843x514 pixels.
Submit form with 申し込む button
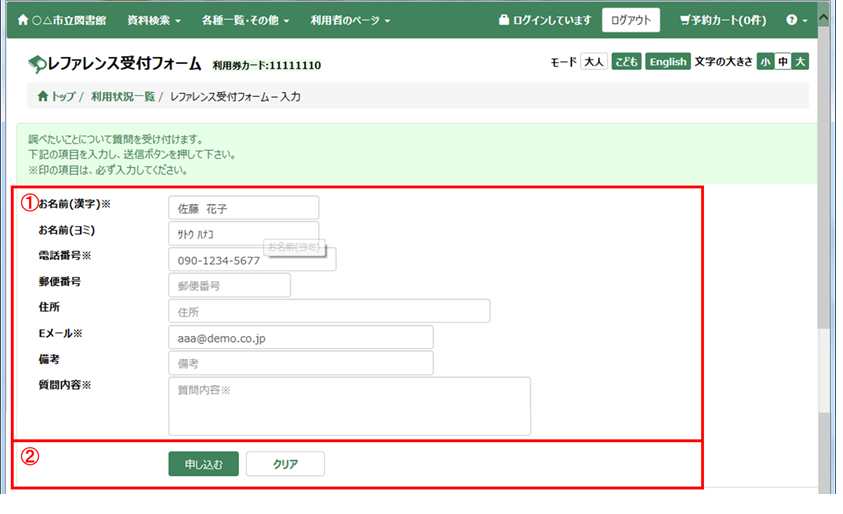(203, 464)
